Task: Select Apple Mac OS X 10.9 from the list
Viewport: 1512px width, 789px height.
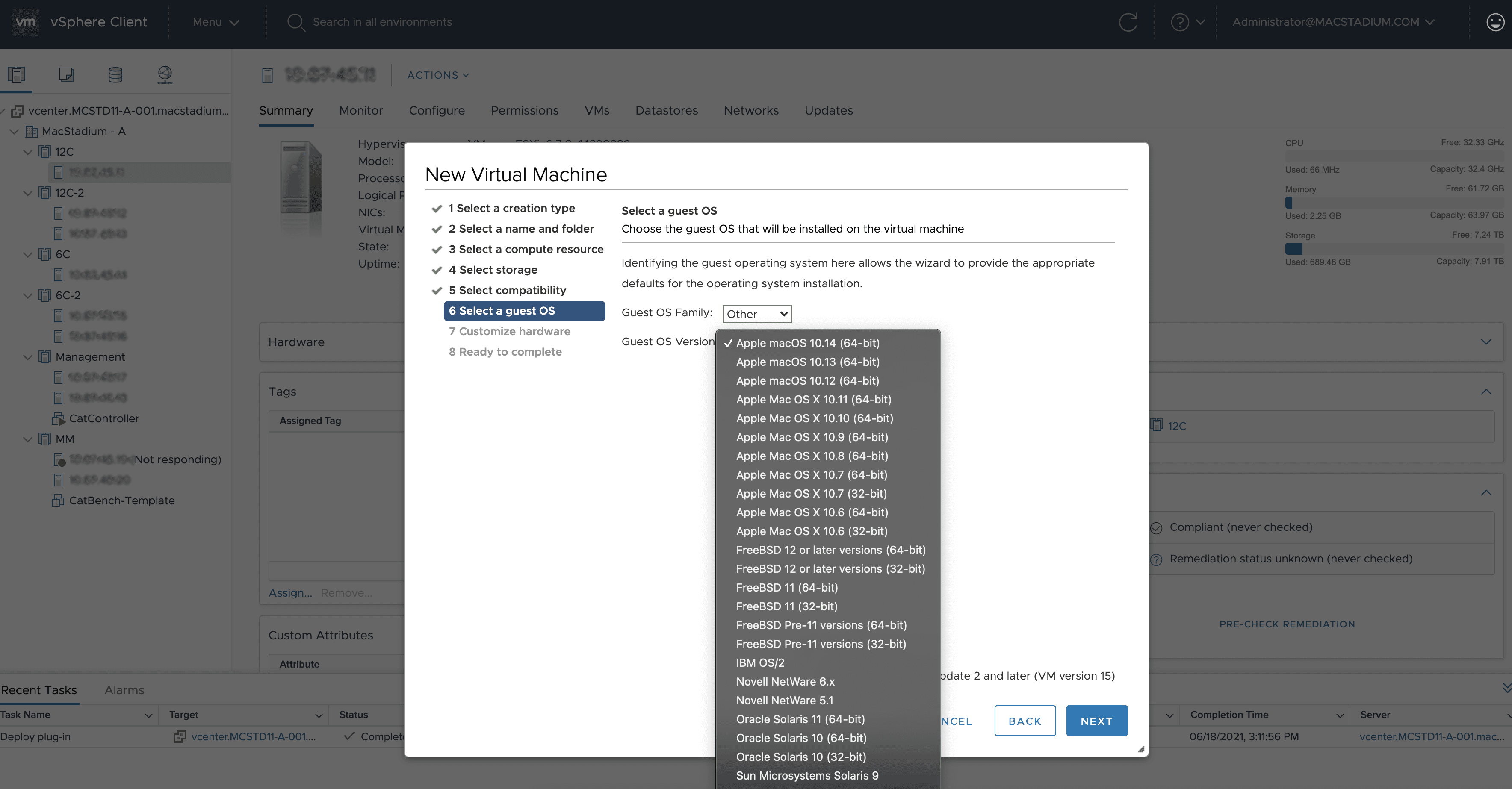Action: coord(812,437)
